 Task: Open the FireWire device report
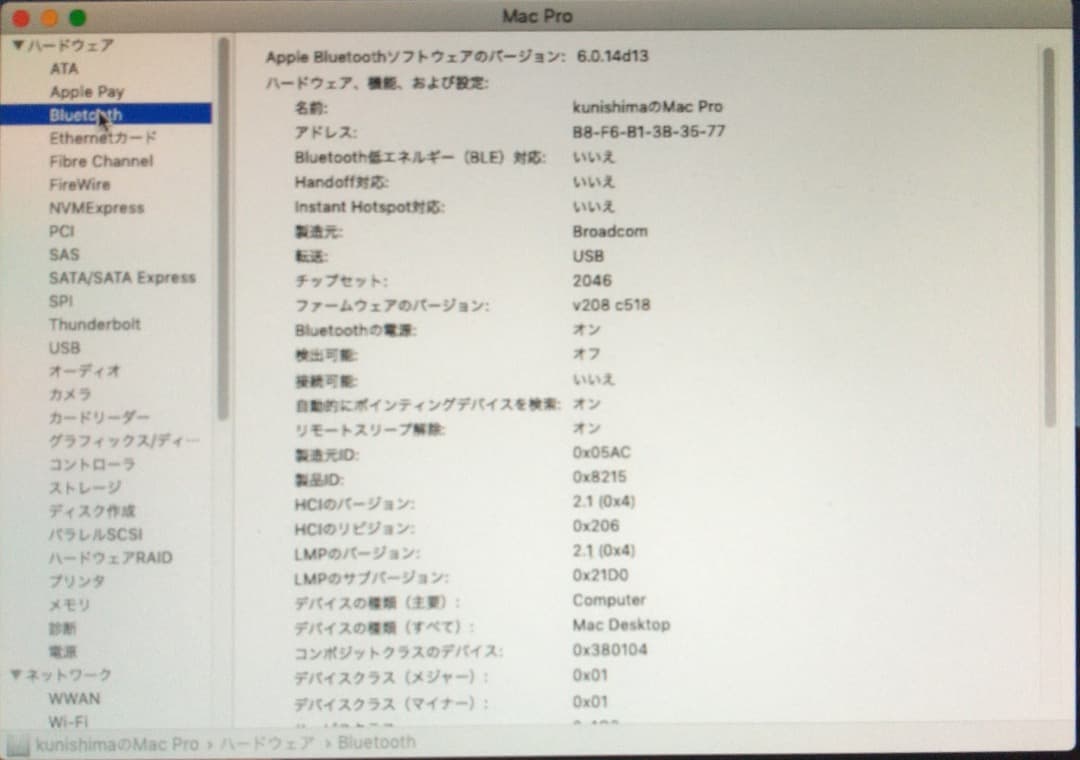point(79,184)
